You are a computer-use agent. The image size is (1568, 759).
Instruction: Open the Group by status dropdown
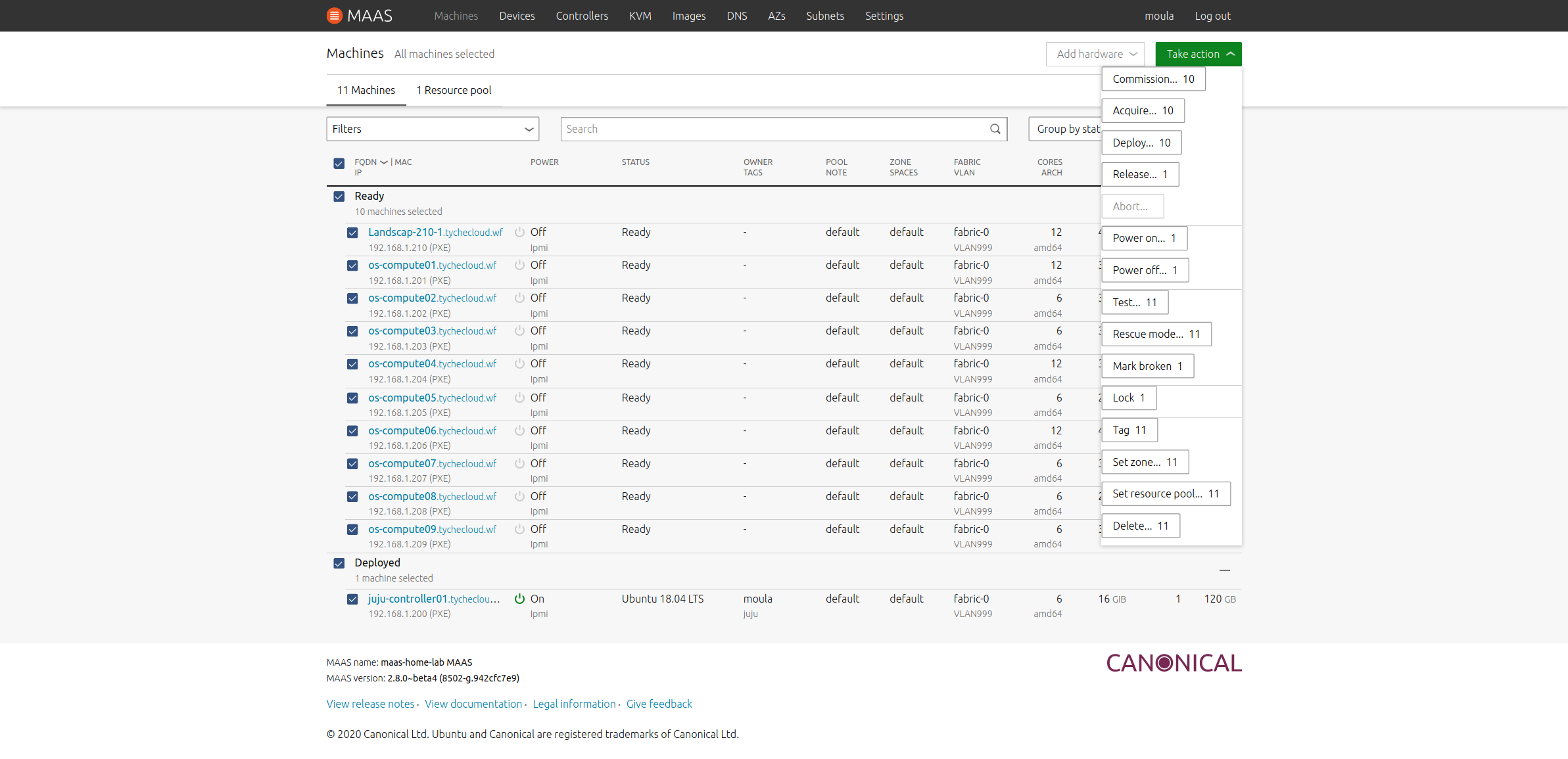tap(1065, 129)
